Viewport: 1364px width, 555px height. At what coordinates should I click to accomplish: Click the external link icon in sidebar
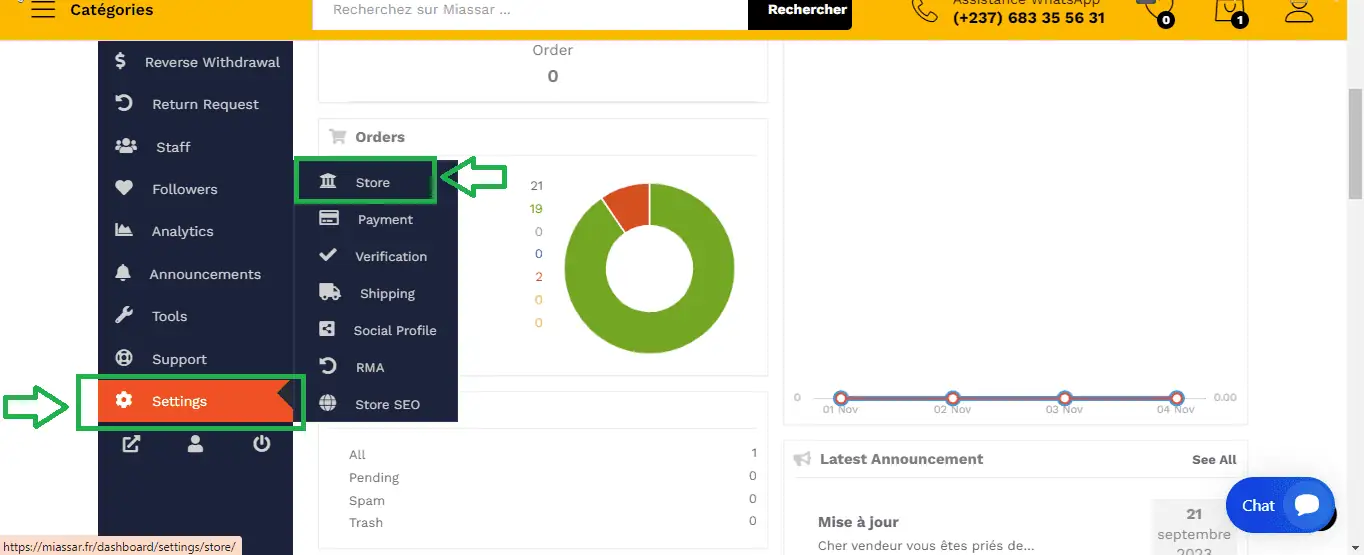tap(130, 444)
